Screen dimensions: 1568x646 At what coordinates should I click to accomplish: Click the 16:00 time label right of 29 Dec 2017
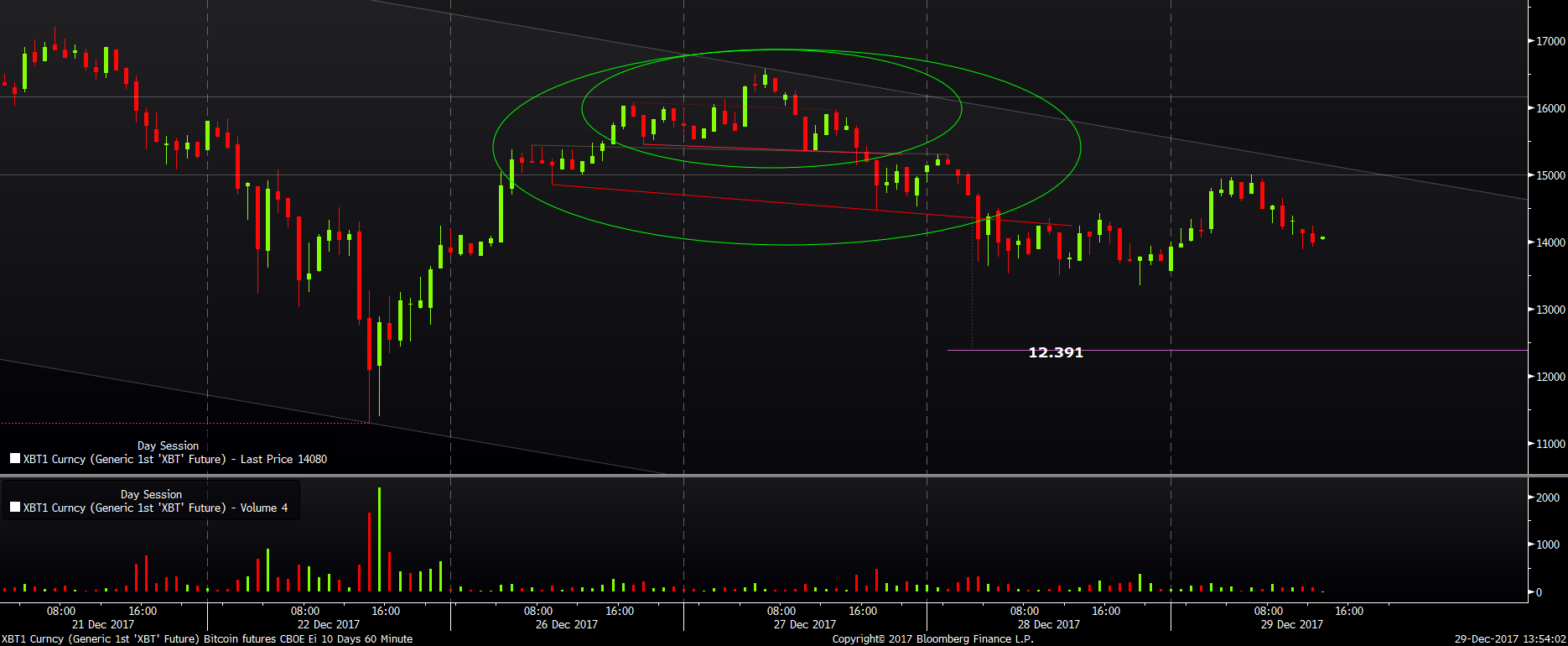1349,611
